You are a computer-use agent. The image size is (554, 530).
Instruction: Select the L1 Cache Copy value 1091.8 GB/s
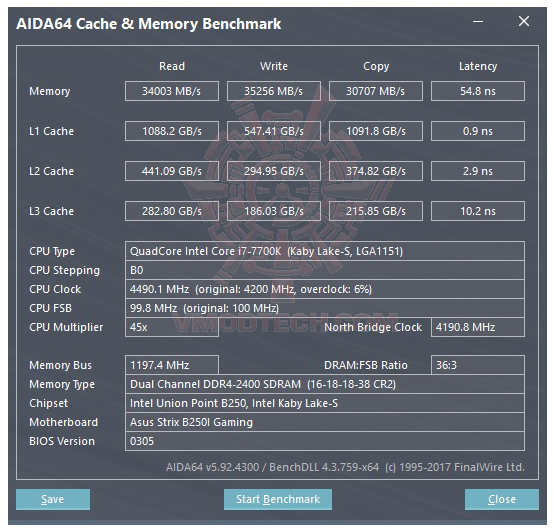(x=376, y=131)
